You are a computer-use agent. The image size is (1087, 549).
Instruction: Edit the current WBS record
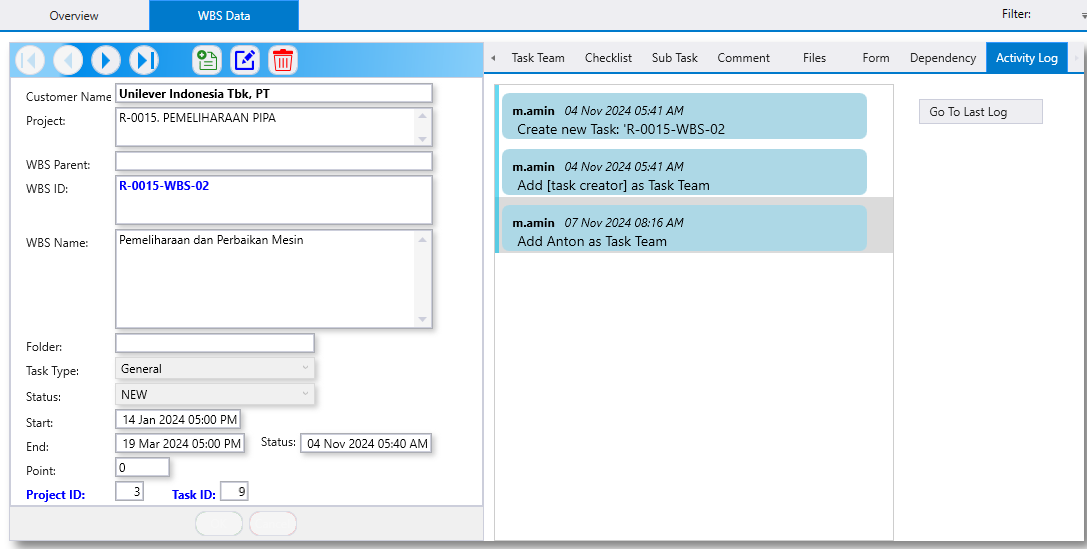(245, 60)
